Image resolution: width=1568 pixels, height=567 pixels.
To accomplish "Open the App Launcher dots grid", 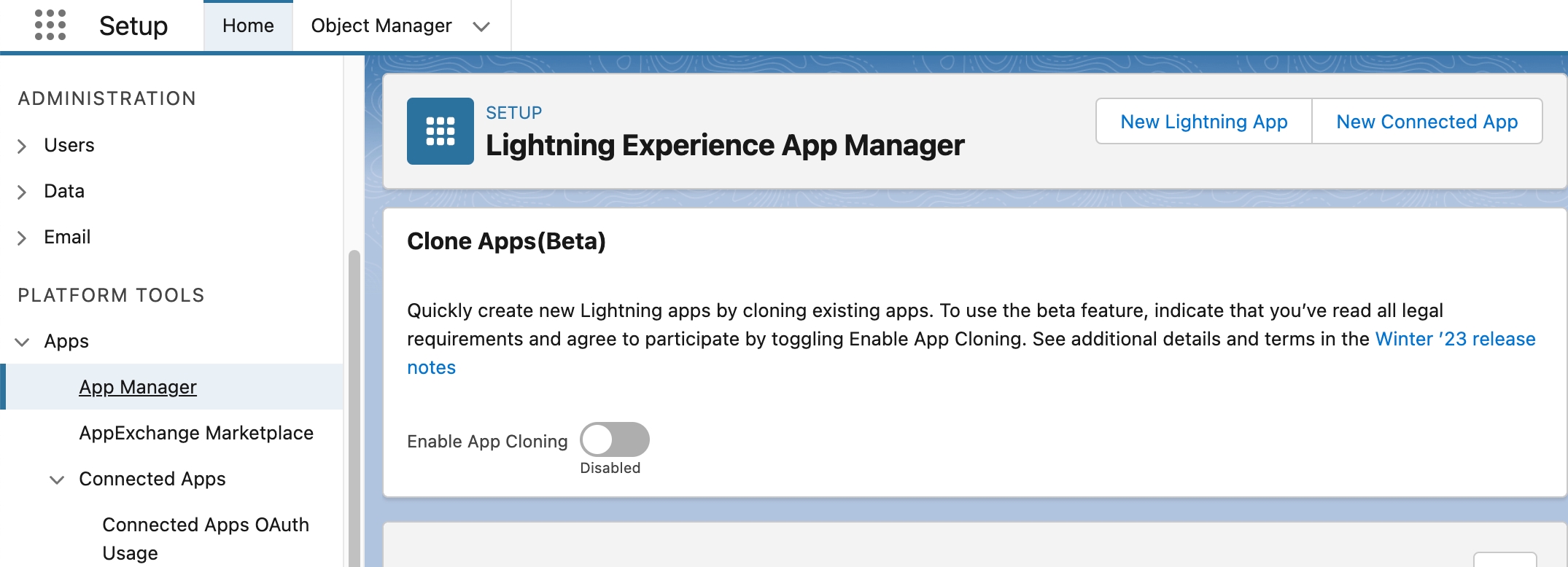I will point(50,26).
